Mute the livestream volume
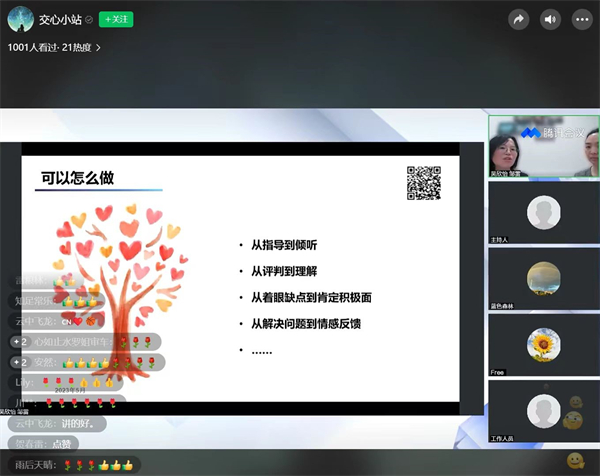 click(x=550, y=19)
